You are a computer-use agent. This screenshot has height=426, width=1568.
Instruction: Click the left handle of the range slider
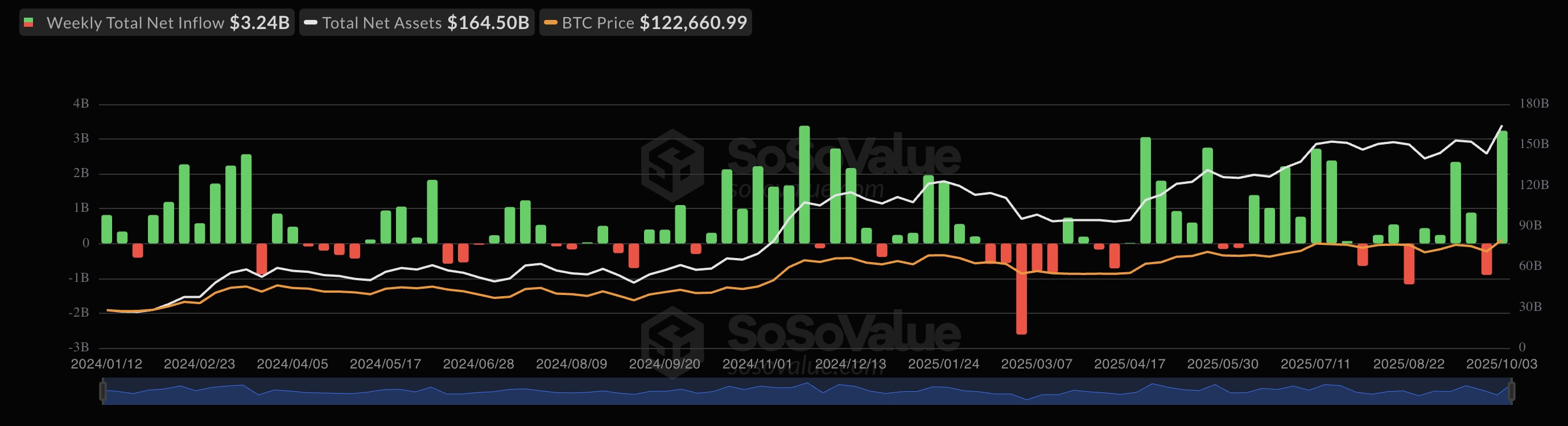pyautogui.click(x=103, y=391)
